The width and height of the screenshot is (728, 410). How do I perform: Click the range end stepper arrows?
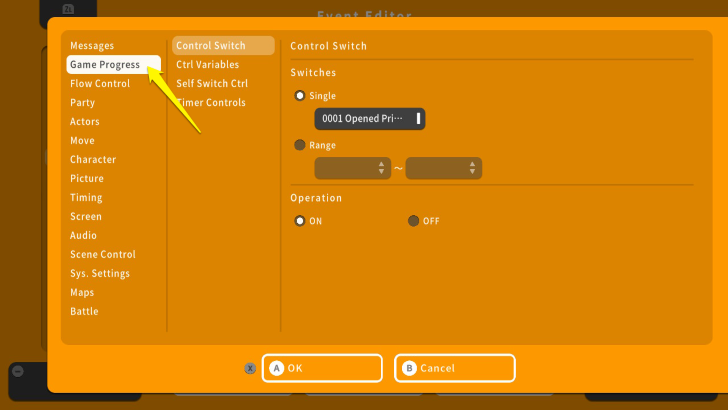coord(472,168)
